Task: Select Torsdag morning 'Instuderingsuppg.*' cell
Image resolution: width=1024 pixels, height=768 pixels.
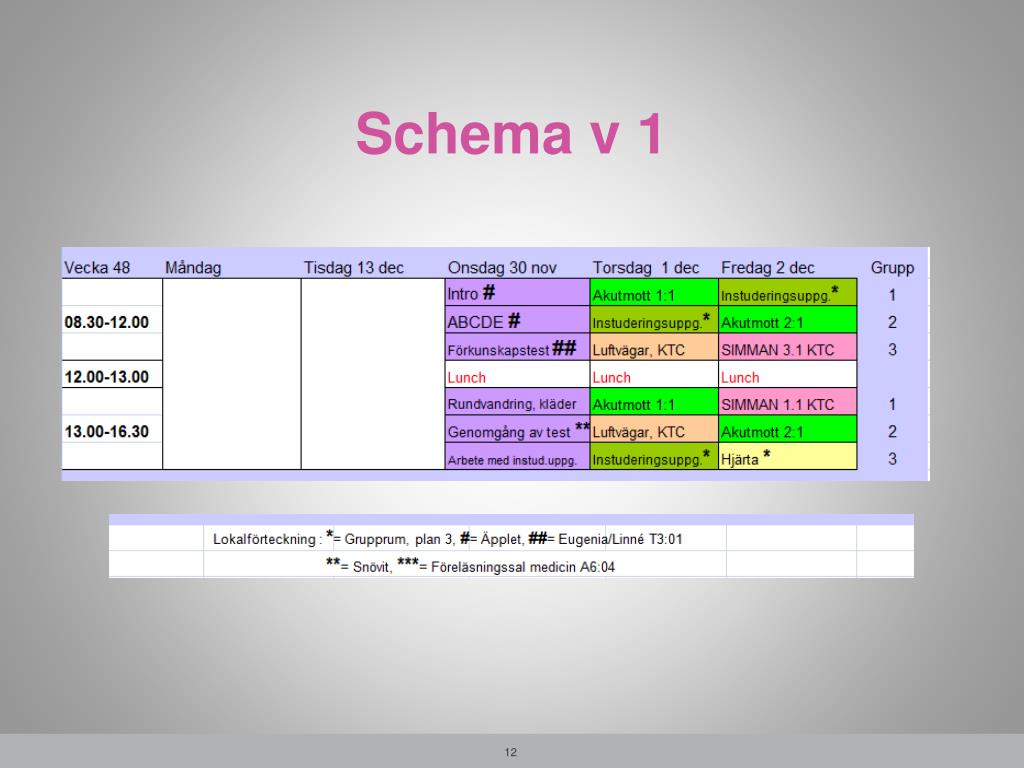Action: coord(654,321)
